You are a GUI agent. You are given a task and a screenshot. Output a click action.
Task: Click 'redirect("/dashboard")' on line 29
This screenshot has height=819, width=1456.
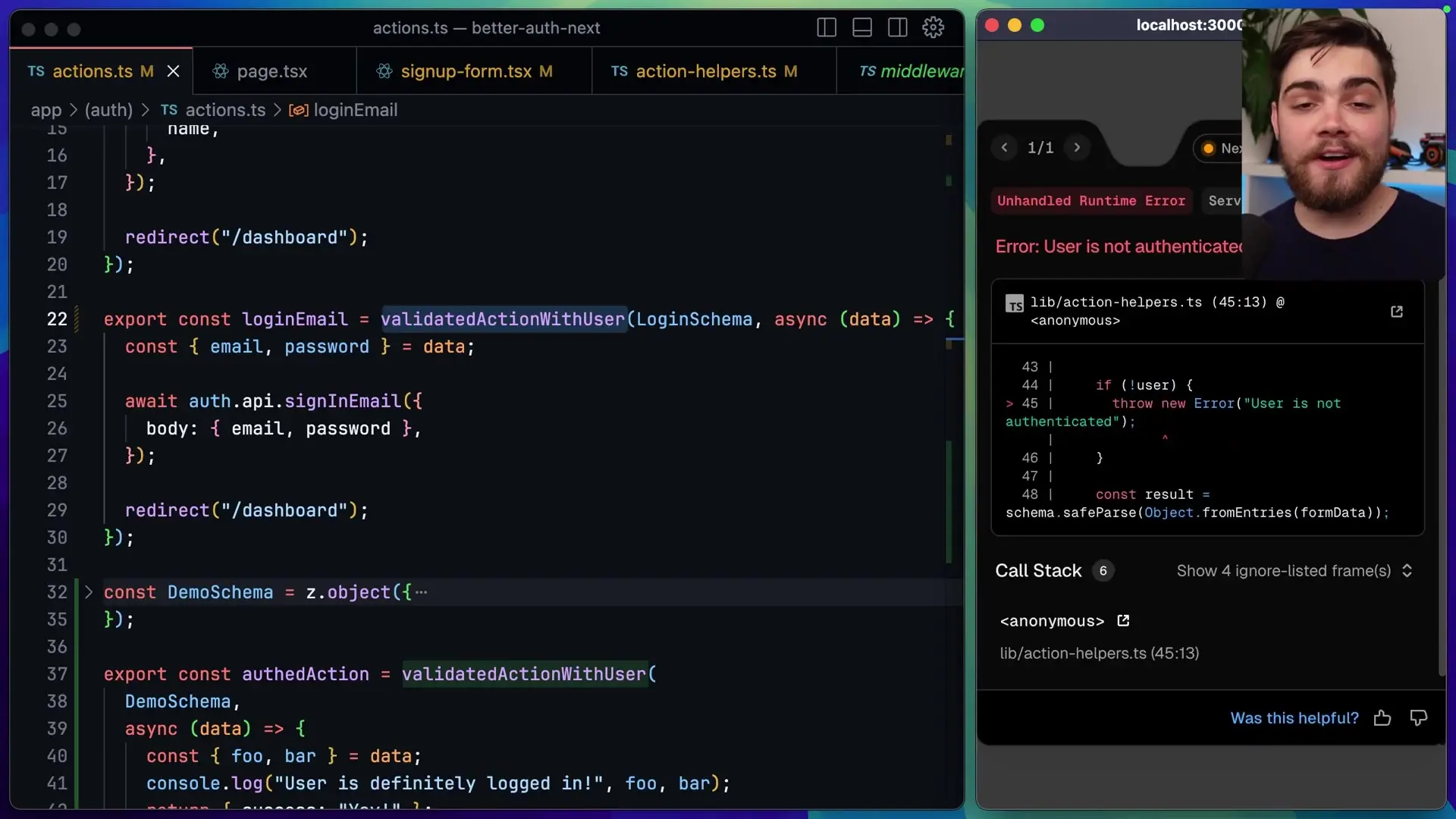tap(246, 510)
